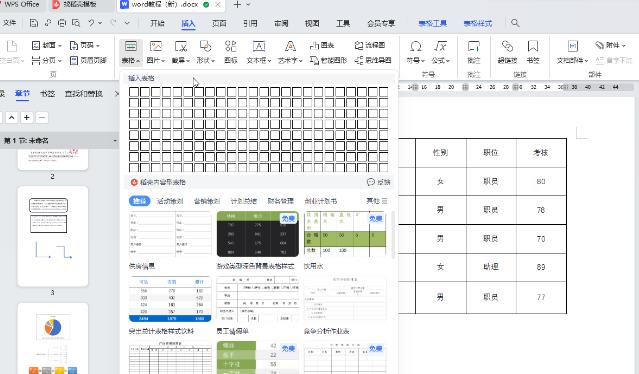Open the 截屏 screenshot tool
Screen dimensions: 639x374
181,52
